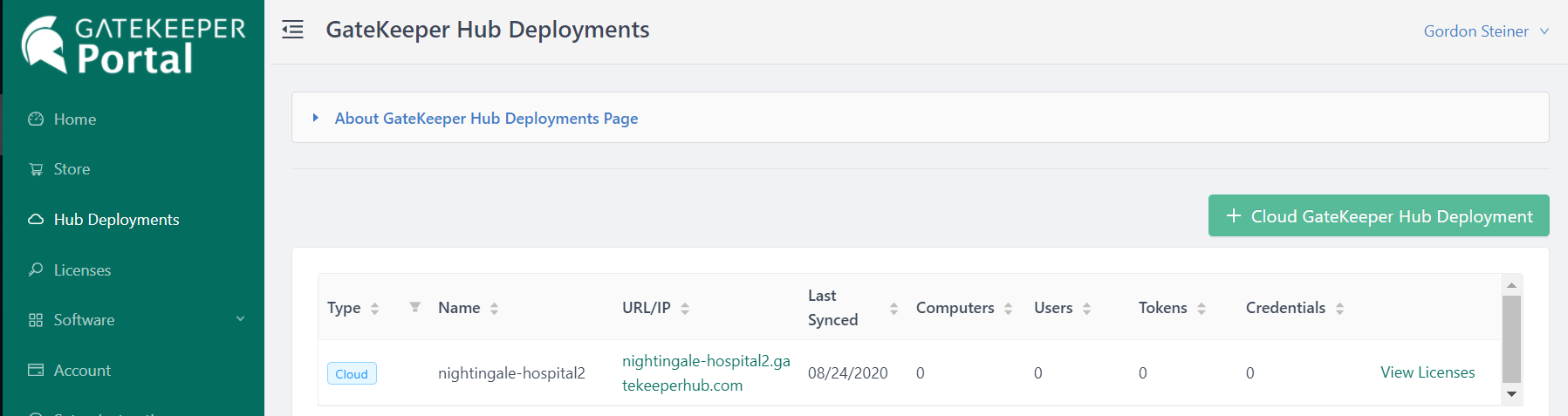
Task: Collapse sidebar with menu fold icon
Action: click(293, 30)
